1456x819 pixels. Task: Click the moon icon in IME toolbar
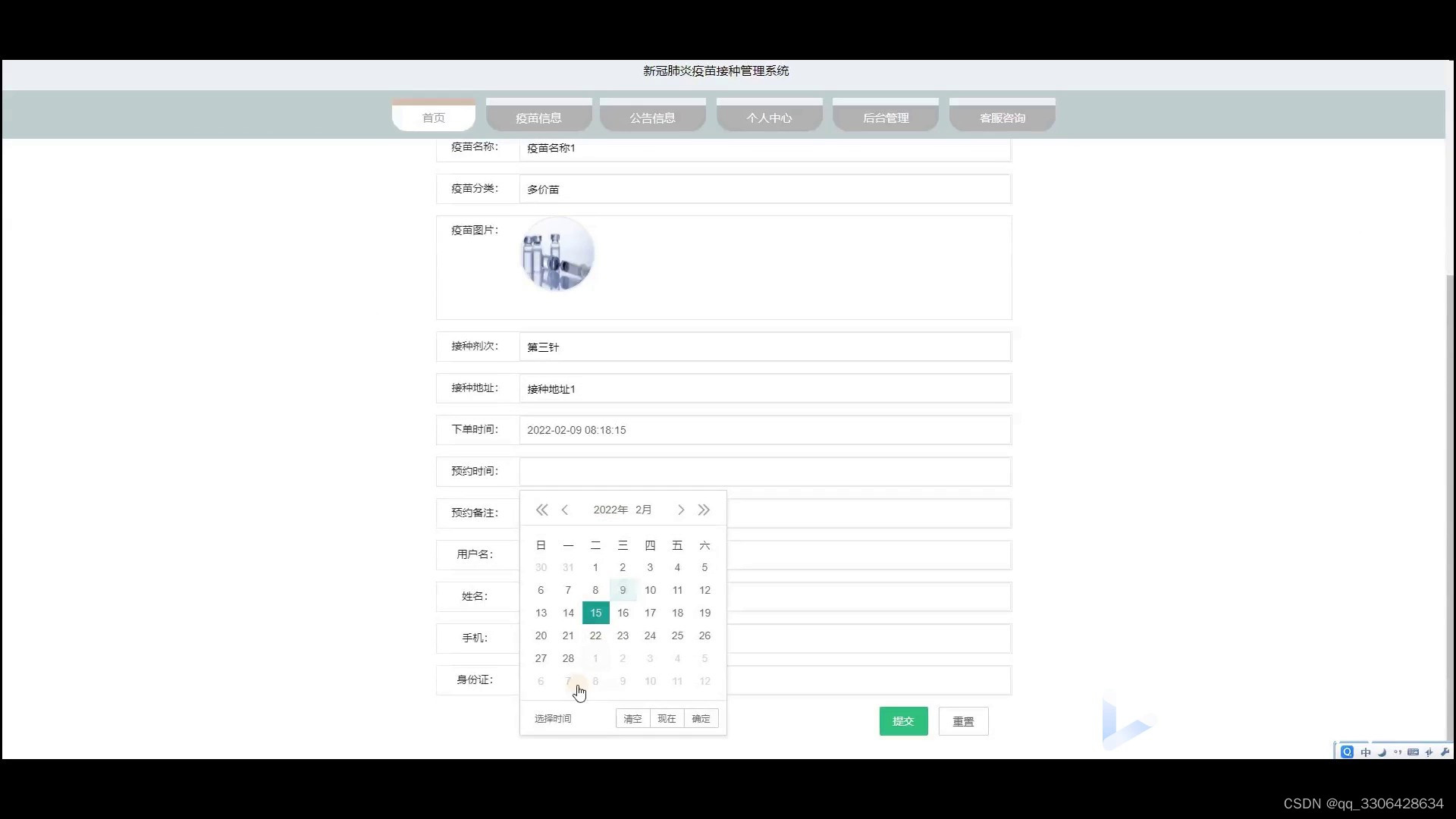[1382, 752]
